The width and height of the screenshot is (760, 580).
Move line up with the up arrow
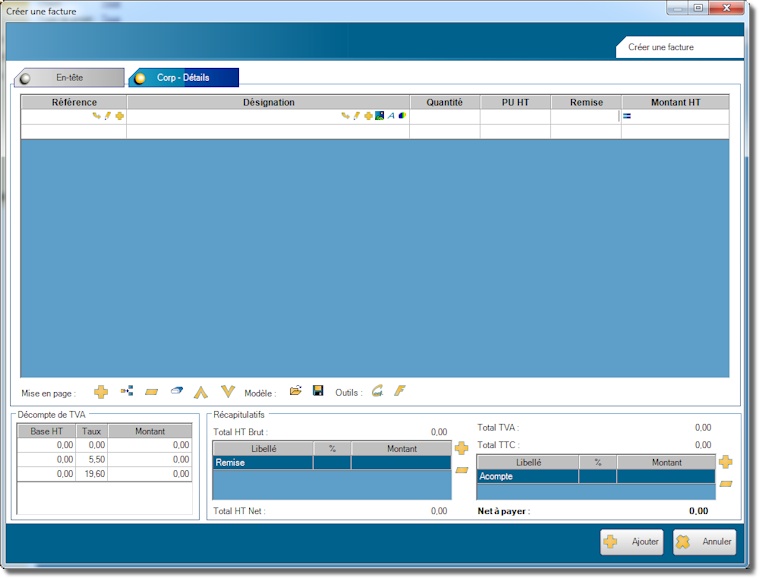click(x=201, y=392)
